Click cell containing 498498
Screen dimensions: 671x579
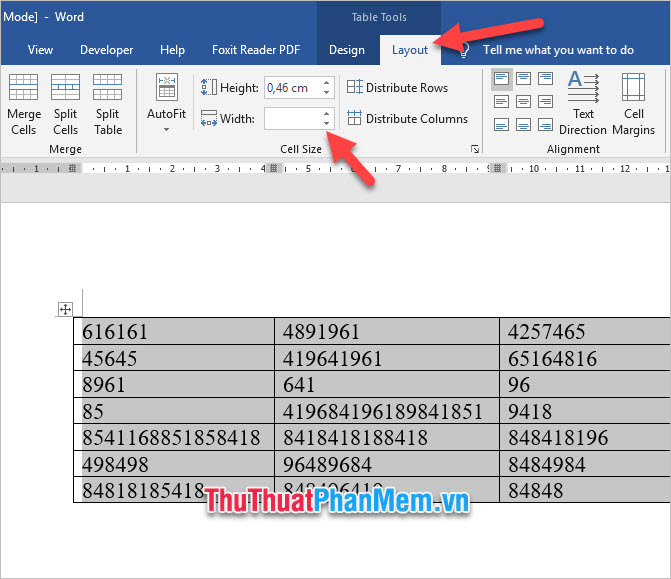pyautogui.click(x=174, y=463)
